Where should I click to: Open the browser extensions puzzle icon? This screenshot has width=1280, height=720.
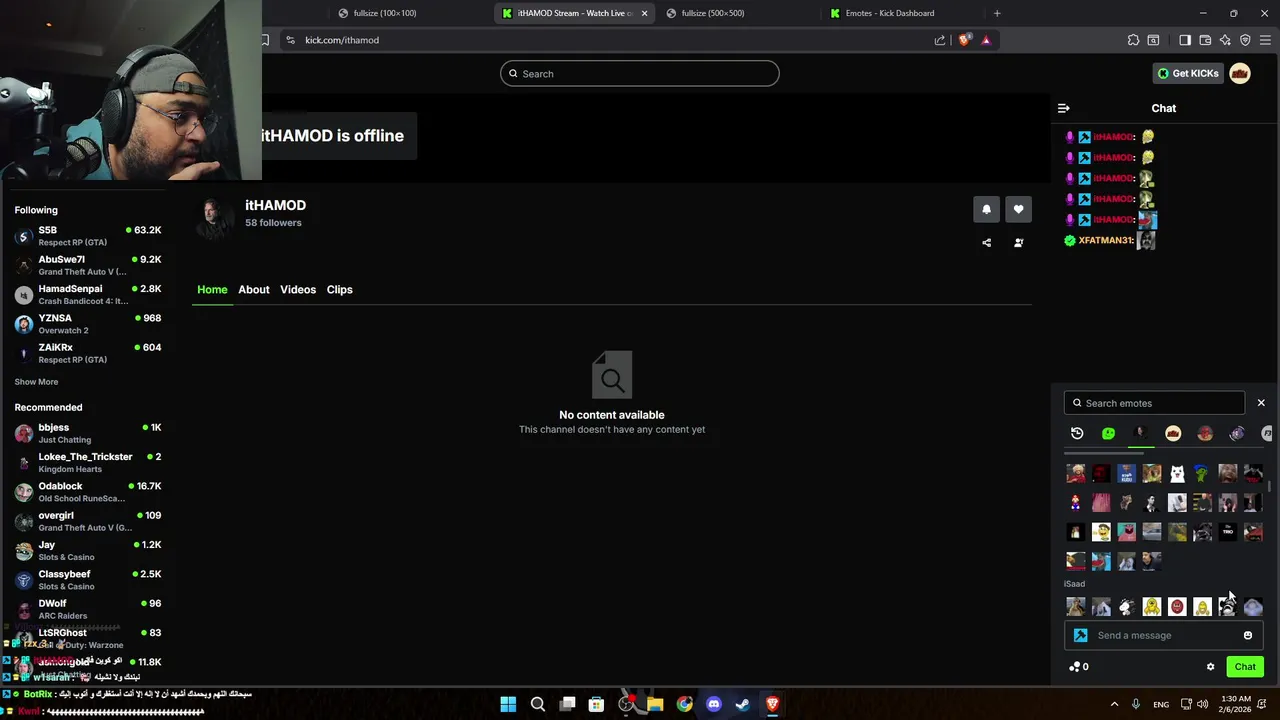1133,40
